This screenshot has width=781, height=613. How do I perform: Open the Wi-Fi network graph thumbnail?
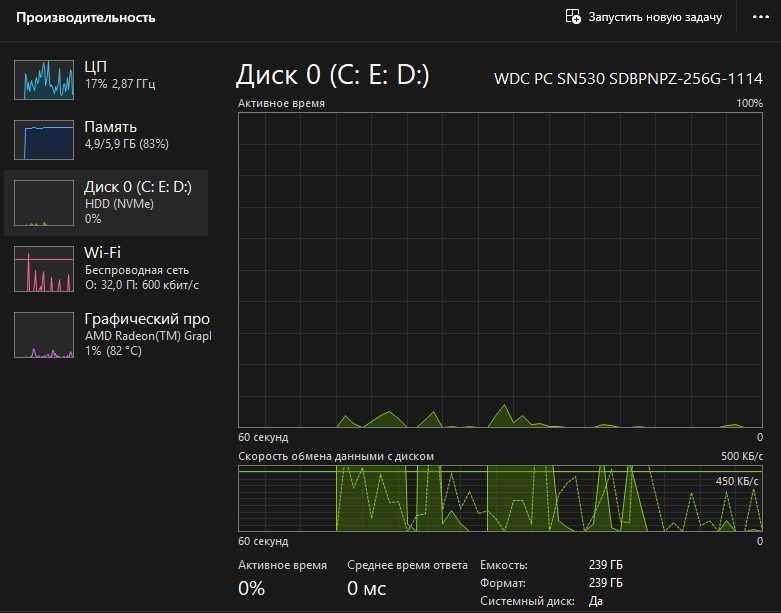point(44,268)
